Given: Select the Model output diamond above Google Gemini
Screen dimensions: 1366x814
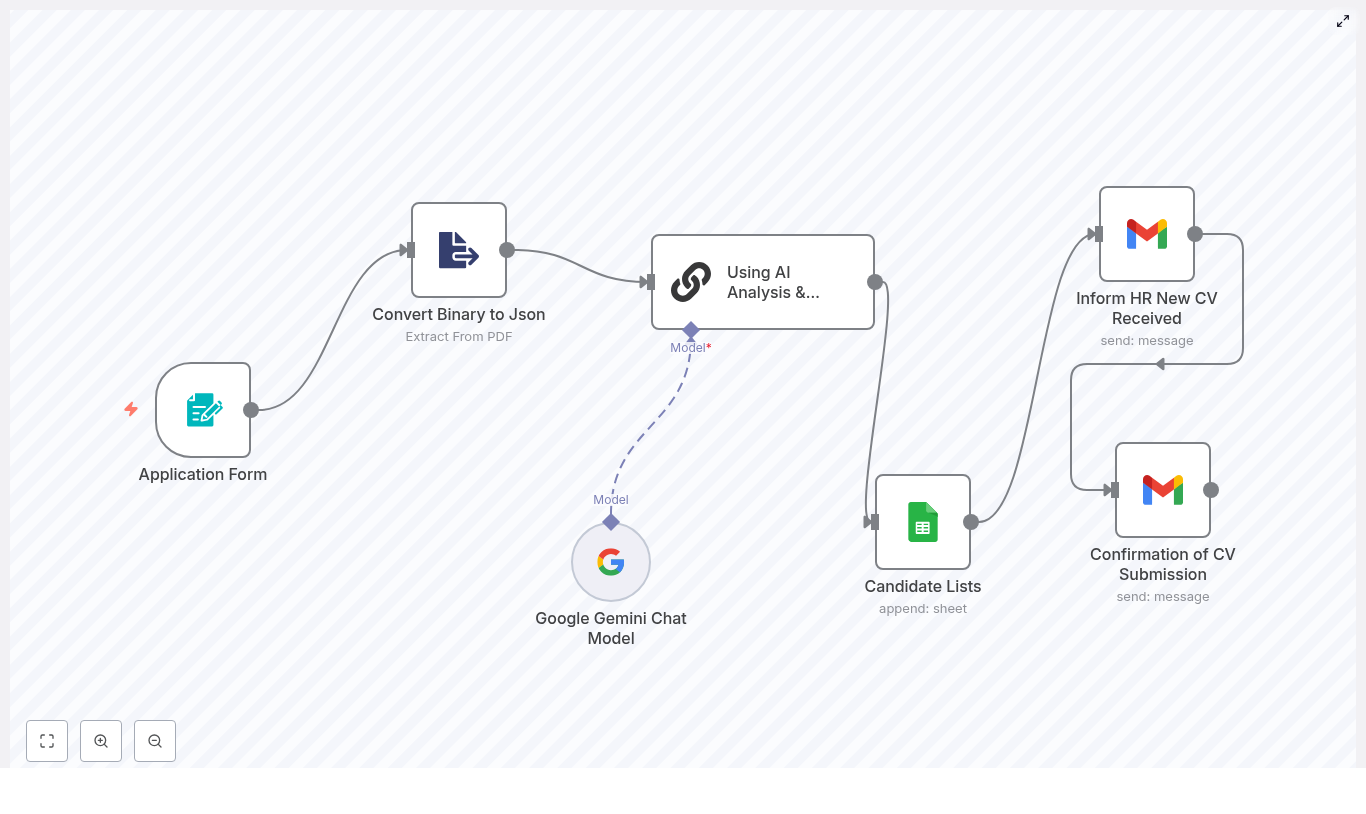Looking at the screenshot, I should [x=611, y=521].
